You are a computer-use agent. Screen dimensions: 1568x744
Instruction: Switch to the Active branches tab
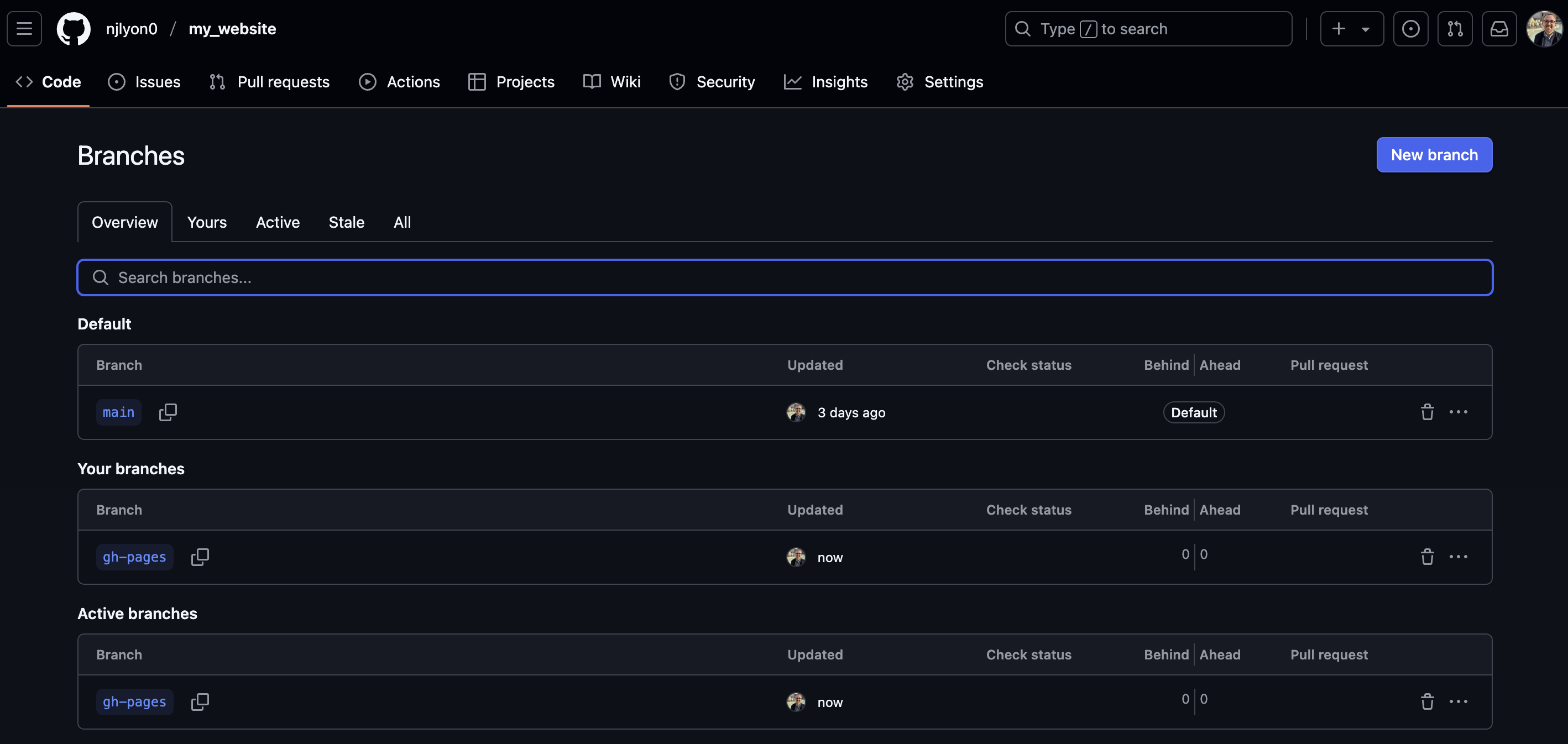[x=277, y=221]
